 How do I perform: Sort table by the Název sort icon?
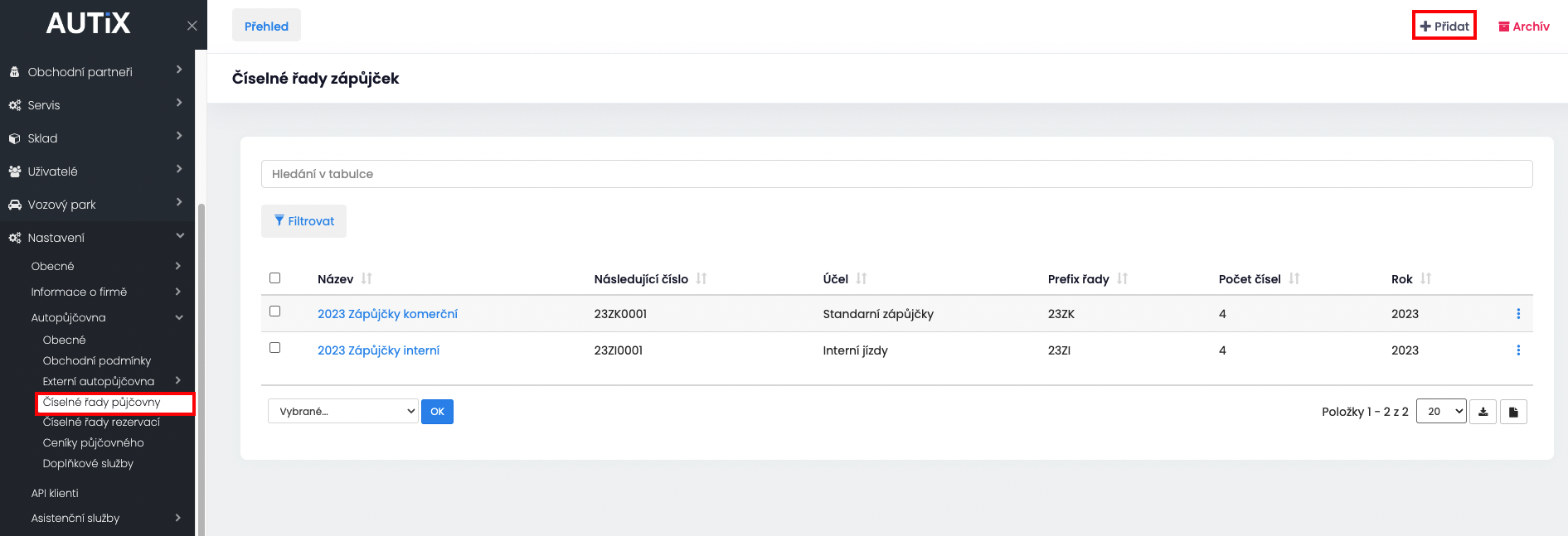click(x=367, y=279)
